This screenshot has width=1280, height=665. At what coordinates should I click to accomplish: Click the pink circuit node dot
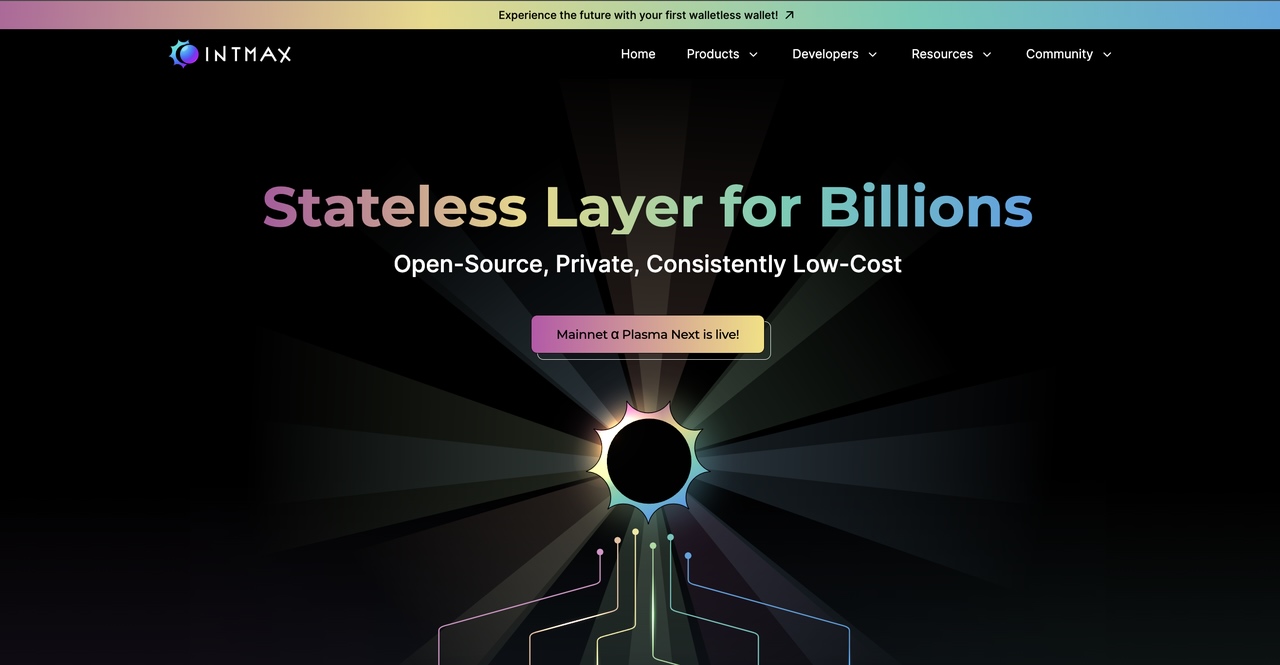(600, 552)
